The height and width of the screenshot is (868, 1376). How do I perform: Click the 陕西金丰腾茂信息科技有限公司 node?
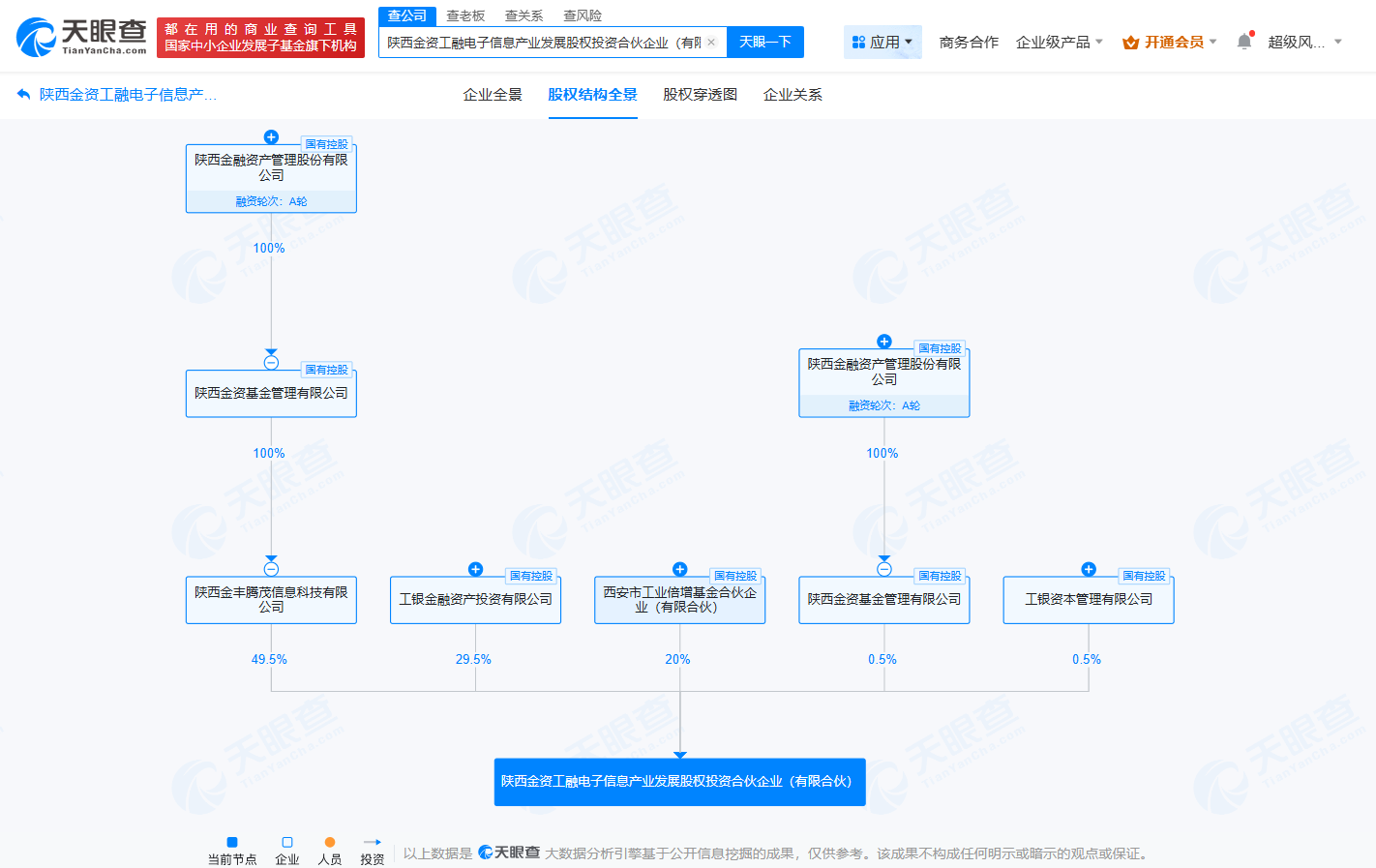[271, 600]
